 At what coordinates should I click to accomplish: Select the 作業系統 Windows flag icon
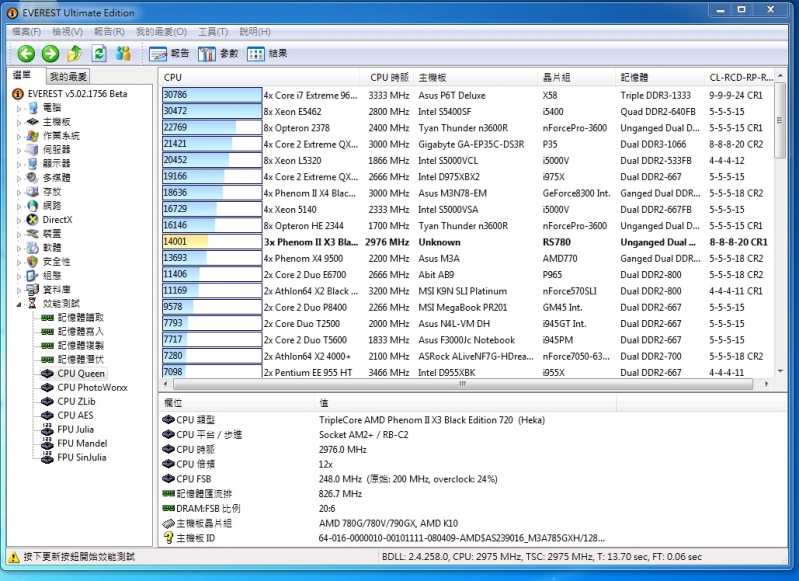(x=33, y=136)
